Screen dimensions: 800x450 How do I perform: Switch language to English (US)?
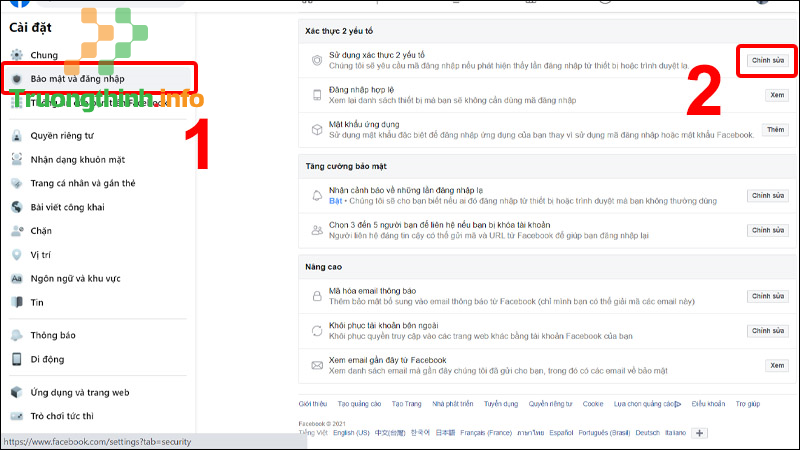tap(351, 433)
